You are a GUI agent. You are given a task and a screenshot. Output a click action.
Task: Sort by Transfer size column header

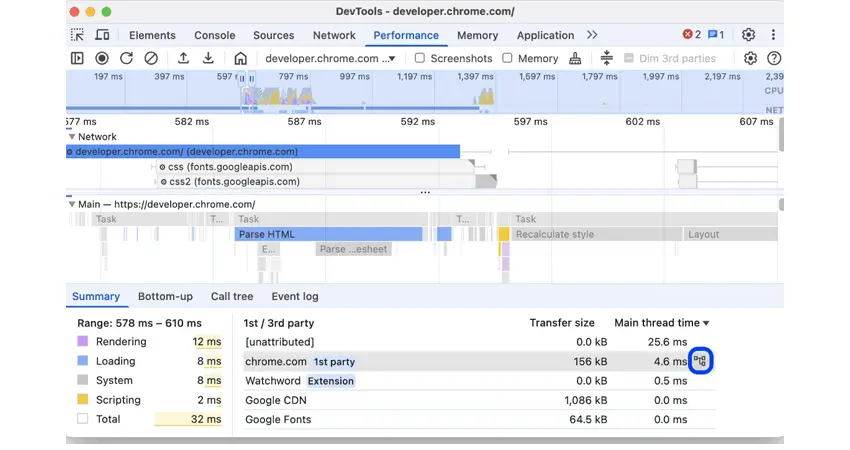pyautogui.click(x=562, y=323)
